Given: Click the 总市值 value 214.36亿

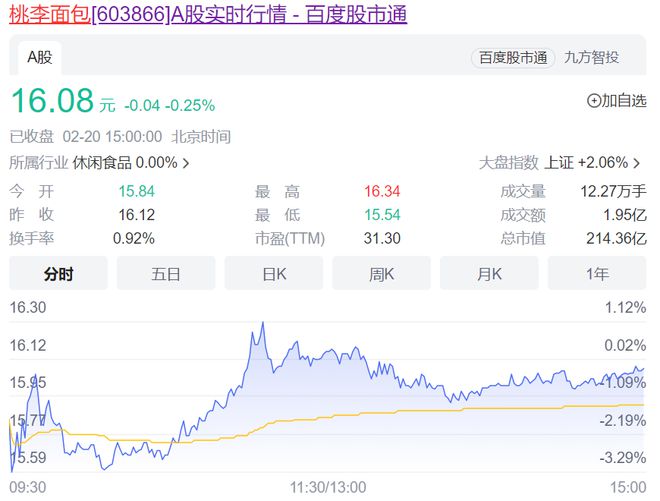Looking at the screenshot, I should pyautogui.click(x=616, y=238).
